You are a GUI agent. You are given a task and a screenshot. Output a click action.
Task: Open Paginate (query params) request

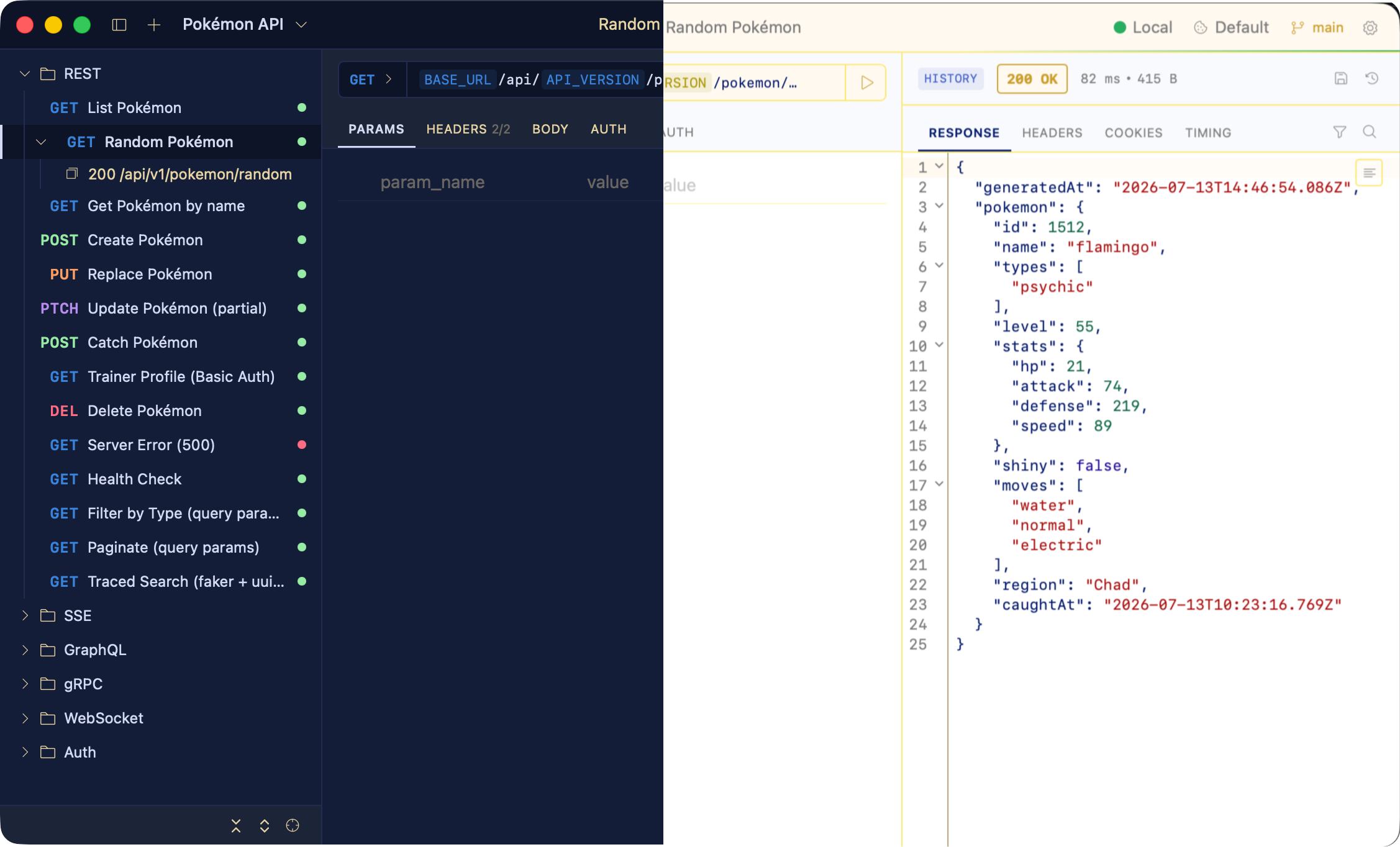(161, 548)
